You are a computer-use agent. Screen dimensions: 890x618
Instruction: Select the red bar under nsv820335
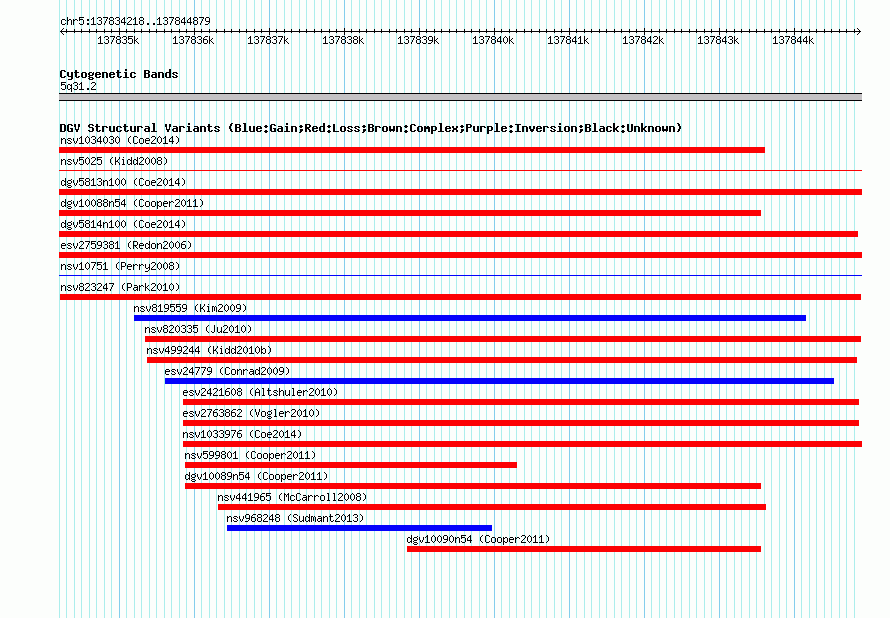503,339
